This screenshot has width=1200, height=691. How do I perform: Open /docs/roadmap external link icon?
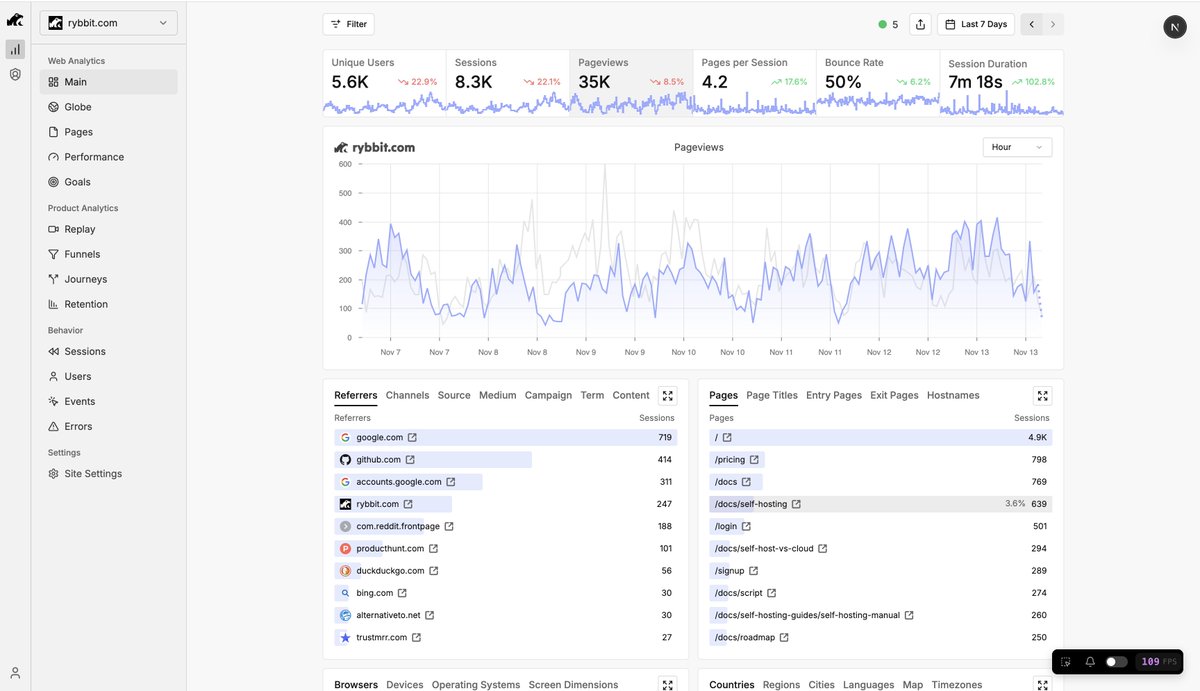point(784,637)
